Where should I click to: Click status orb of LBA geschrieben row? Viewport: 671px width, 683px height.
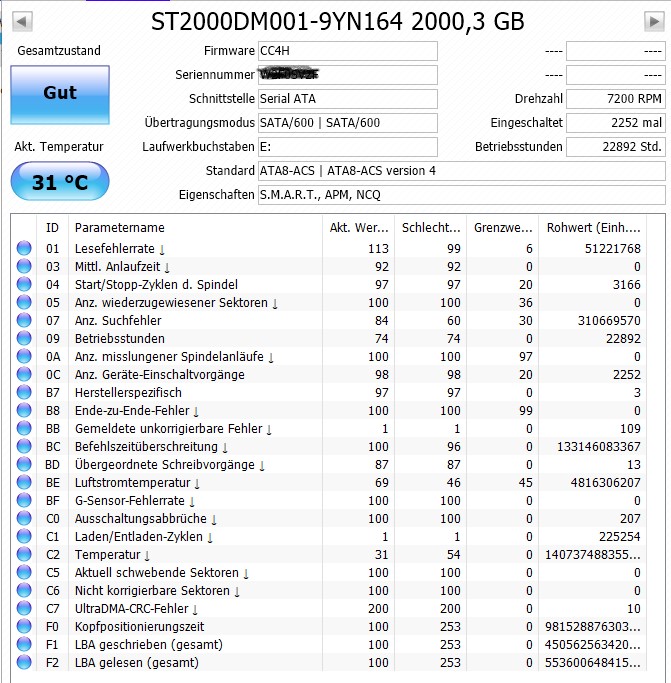[x=24, y=644]
